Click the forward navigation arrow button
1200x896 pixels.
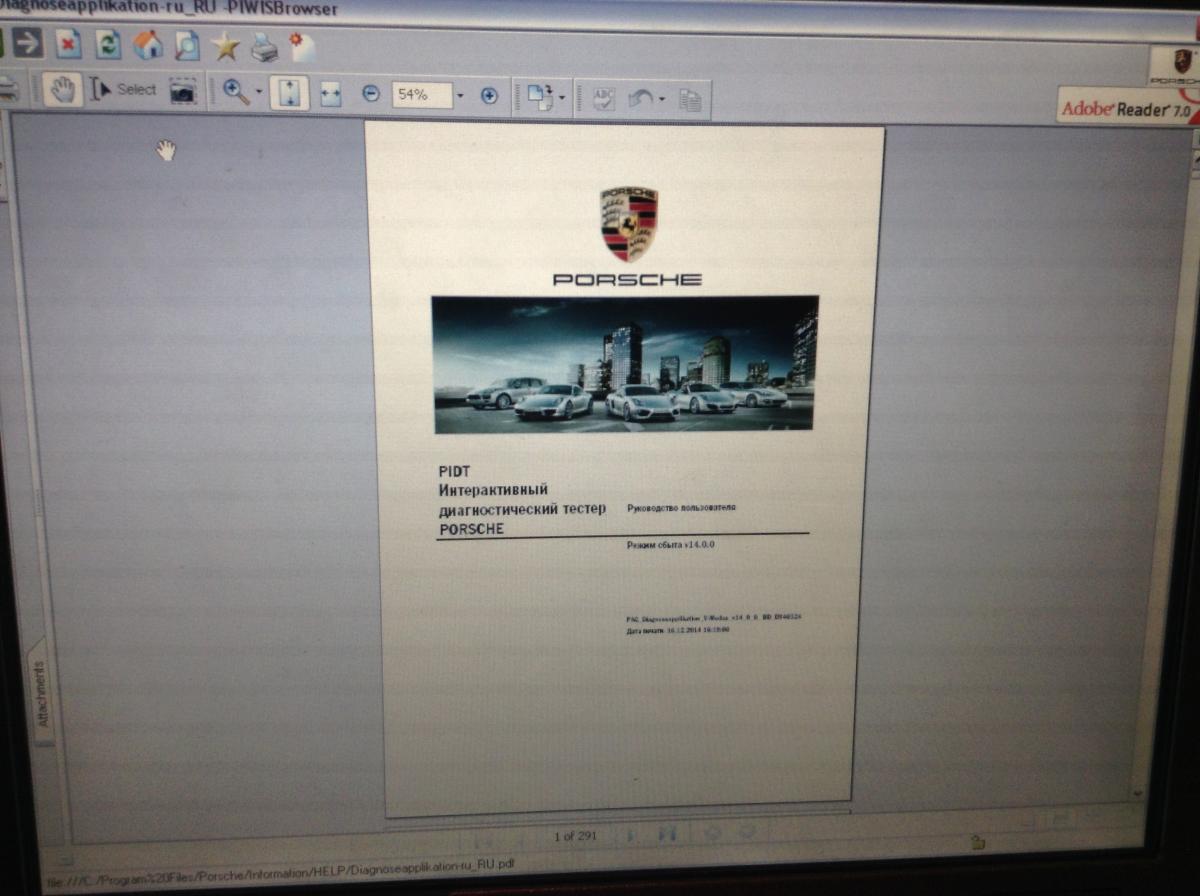click(27, 44)
